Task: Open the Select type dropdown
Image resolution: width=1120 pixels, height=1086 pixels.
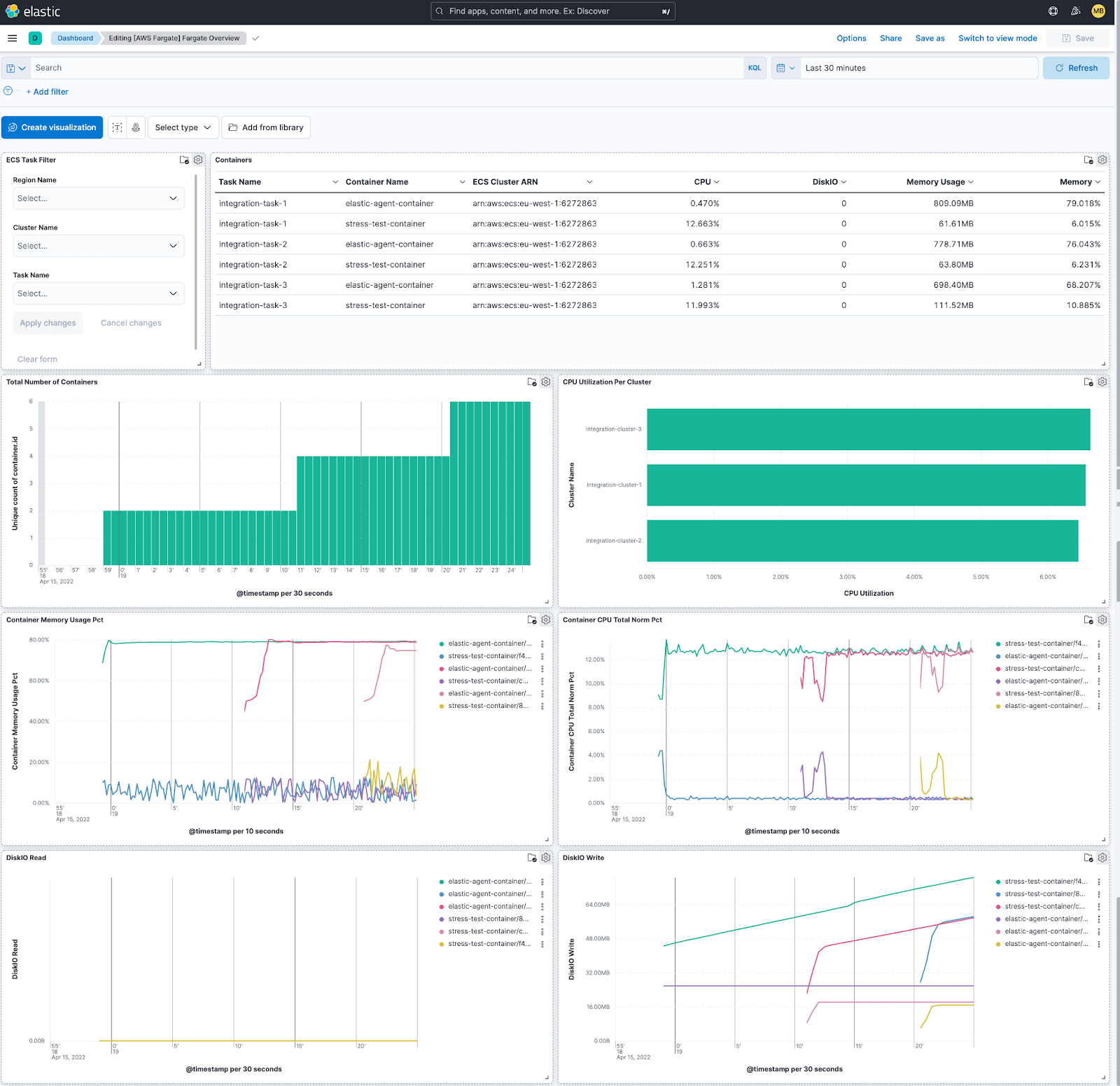Action: 182,127
